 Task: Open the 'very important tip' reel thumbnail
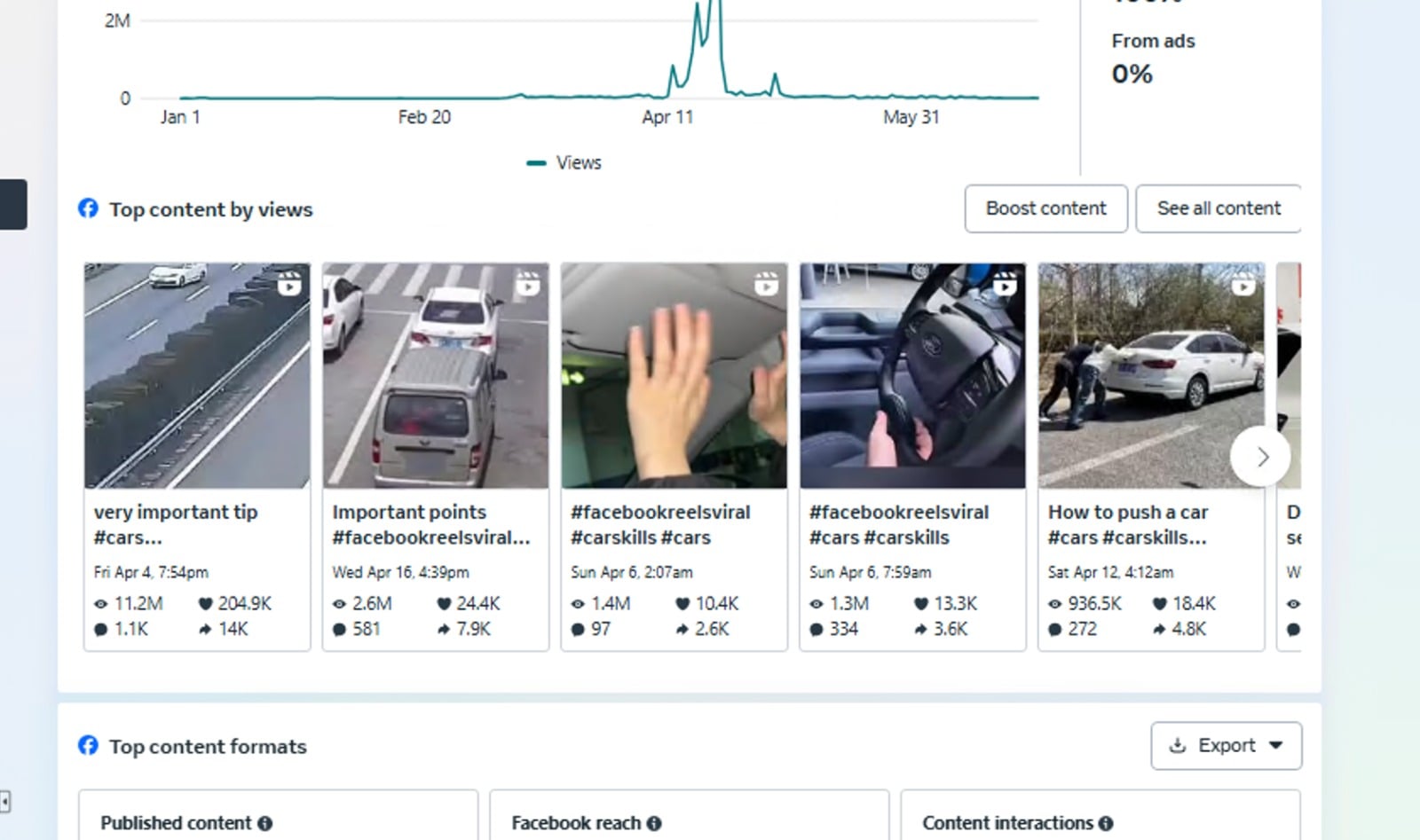pyautogui.click(x=197, y=375)
